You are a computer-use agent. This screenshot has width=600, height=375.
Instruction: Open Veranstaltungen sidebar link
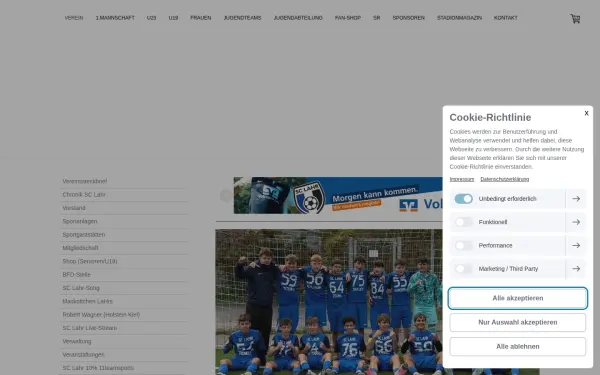click(83, 355)
